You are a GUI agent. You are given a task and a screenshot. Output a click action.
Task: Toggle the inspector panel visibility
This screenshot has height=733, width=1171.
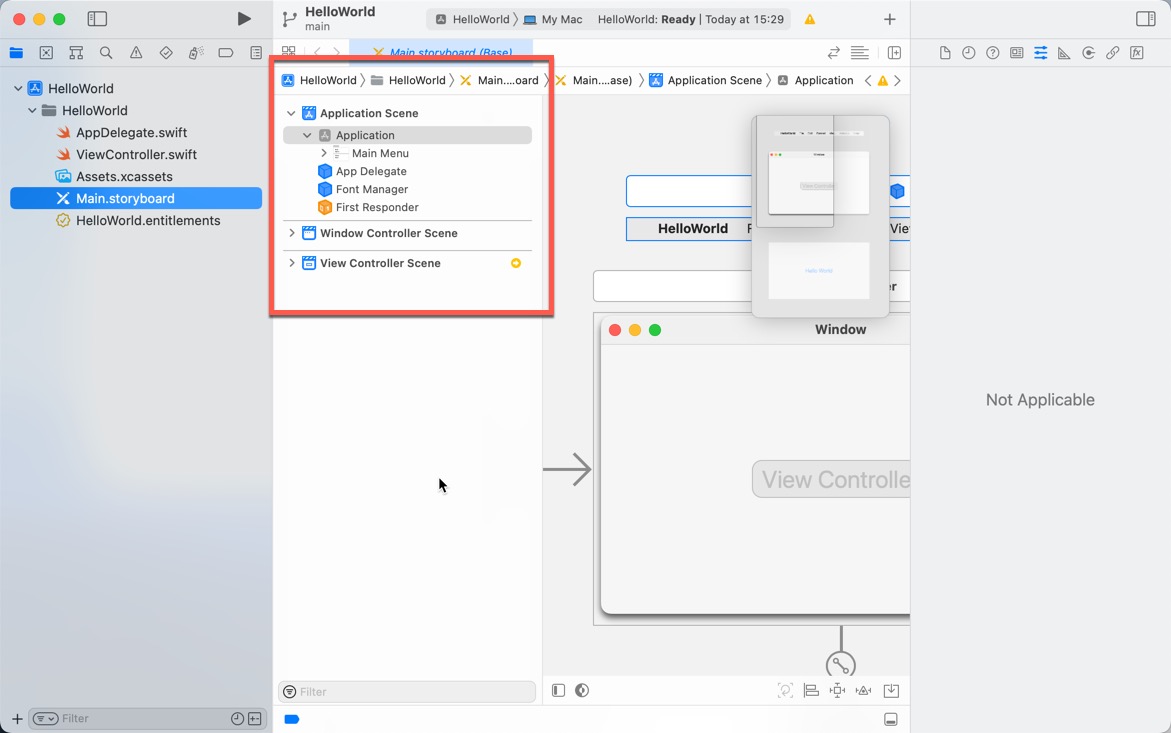(x=1146, y=19)
